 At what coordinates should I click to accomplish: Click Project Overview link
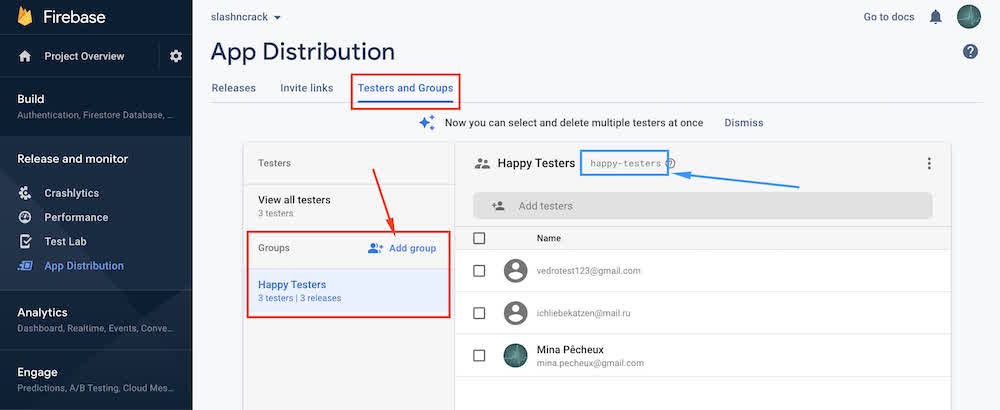(84, 56)
